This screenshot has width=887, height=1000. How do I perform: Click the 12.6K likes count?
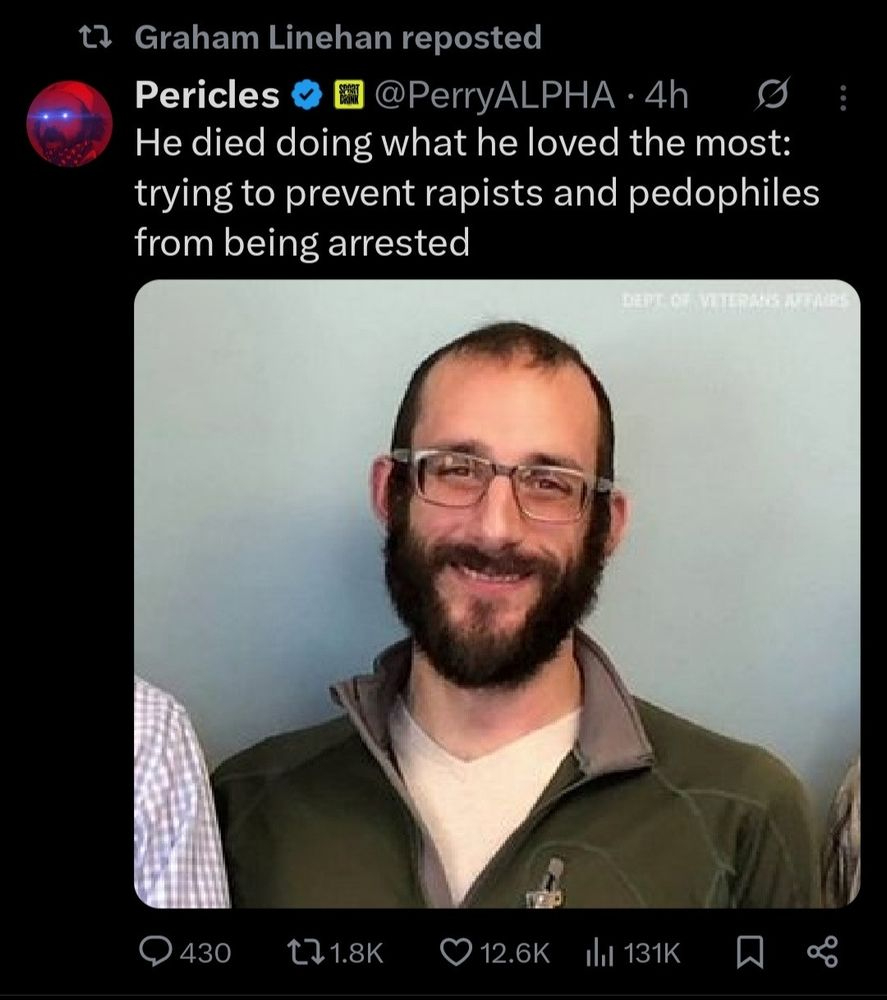[514, 953]
